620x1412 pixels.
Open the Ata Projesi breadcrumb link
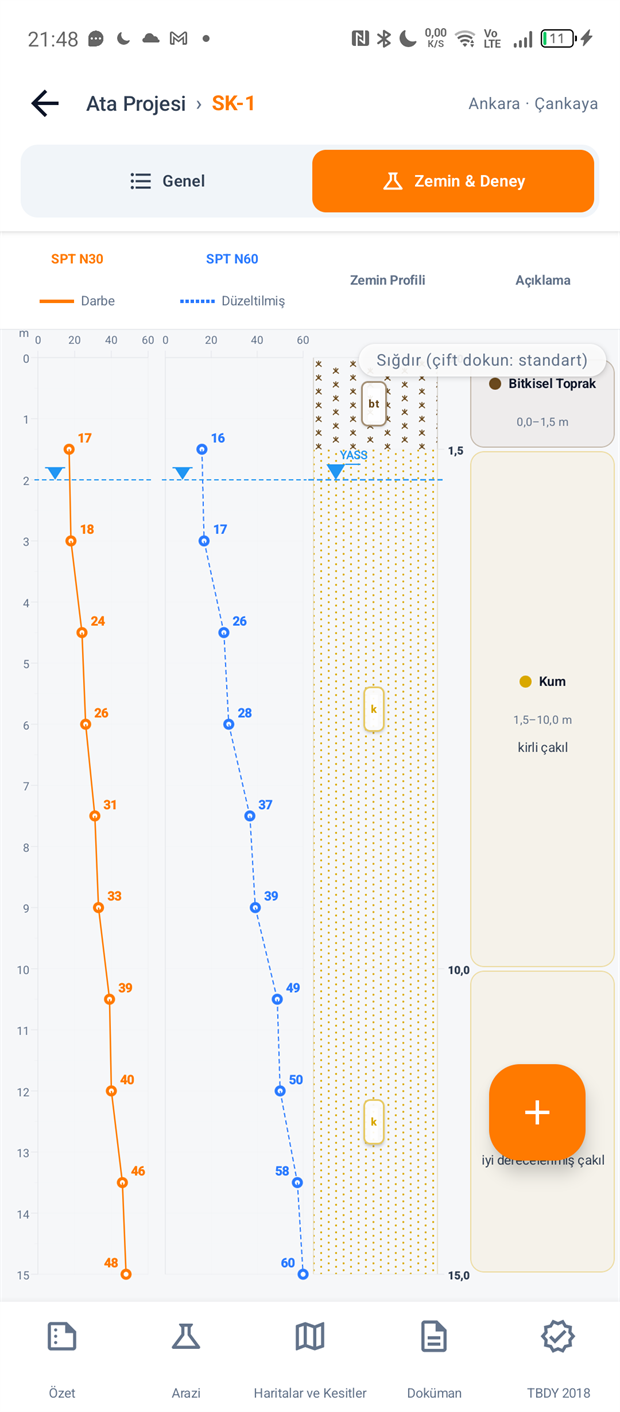coord(136,103)
